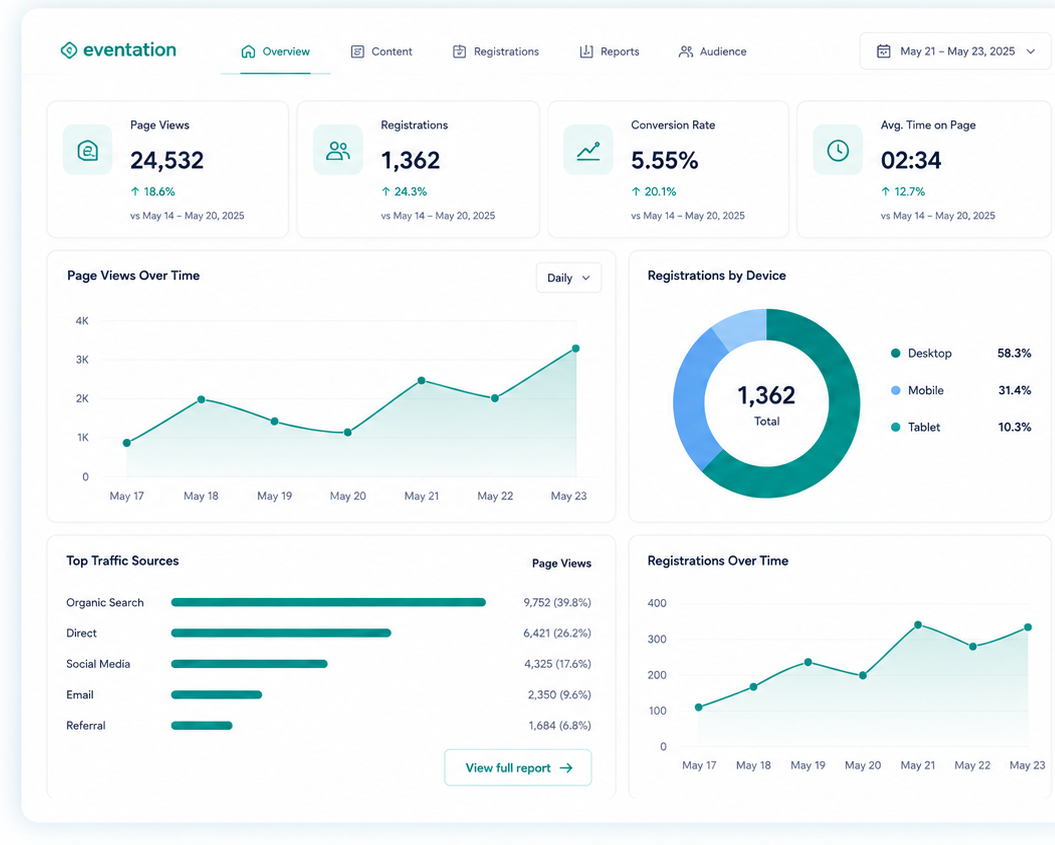Click the Registrations card users icon
The height and width of the screenshot is (845, 1055).
(338, 150)
